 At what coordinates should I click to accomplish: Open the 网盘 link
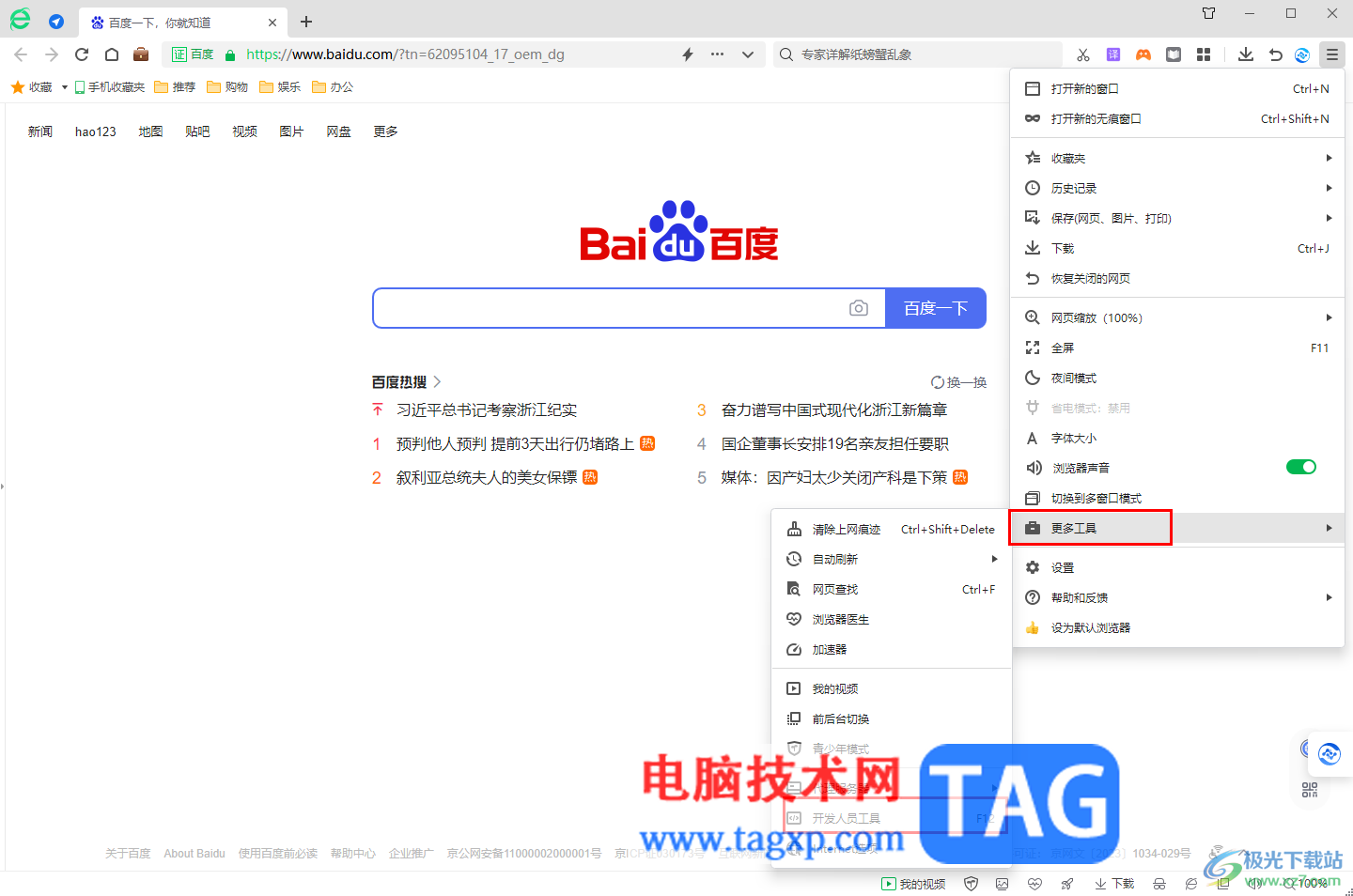pos(338,131)
